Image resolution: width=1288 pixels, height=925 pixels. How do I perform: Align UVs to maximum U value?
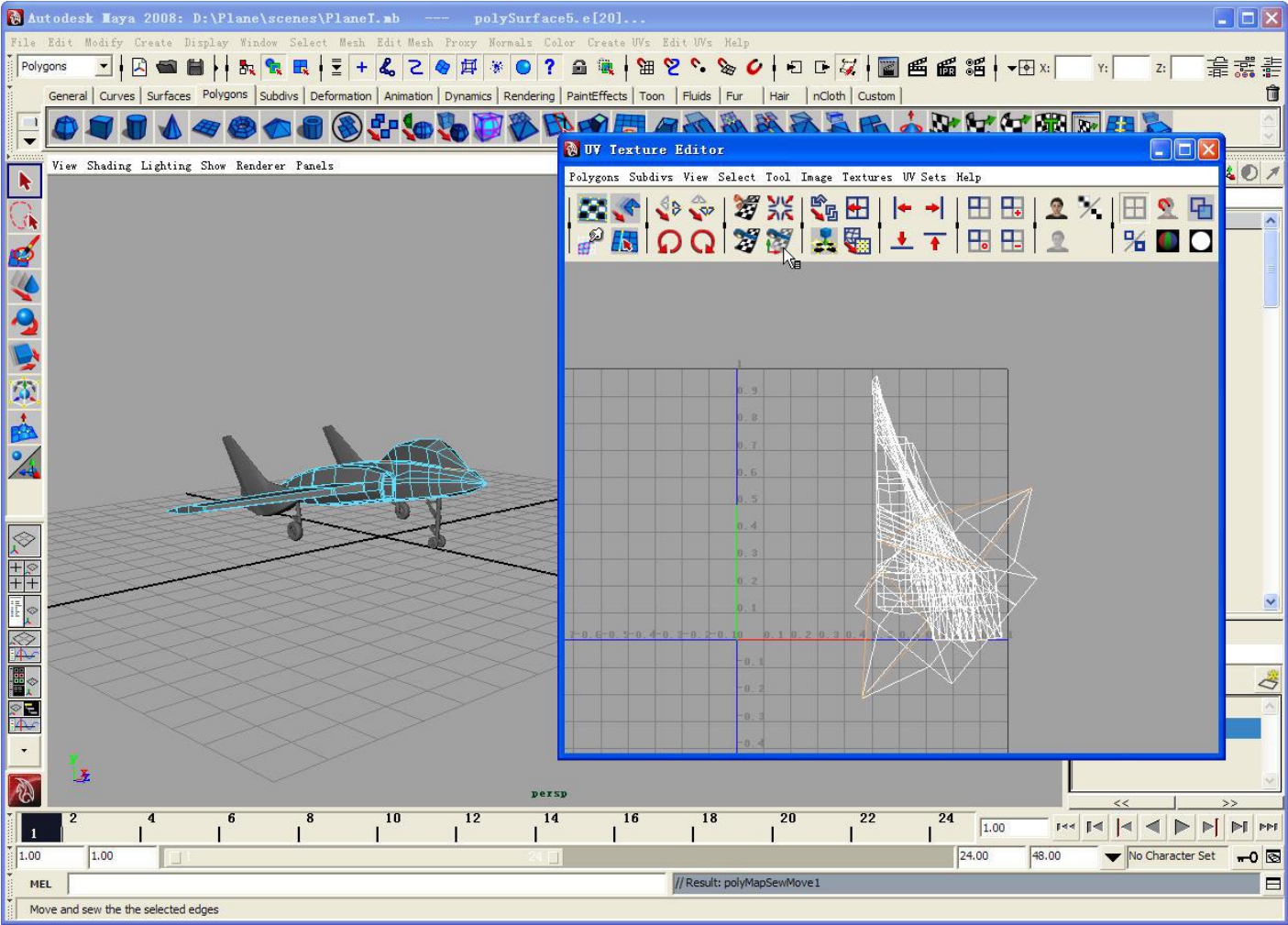[934, 209]
